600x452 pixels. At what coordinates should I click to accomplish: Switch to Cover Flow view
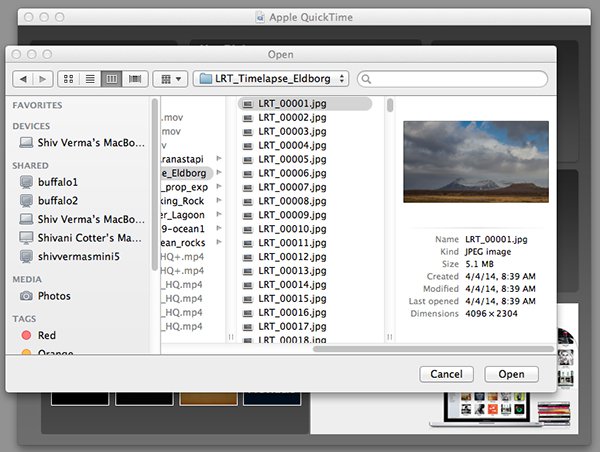click(x=135, y=78)
